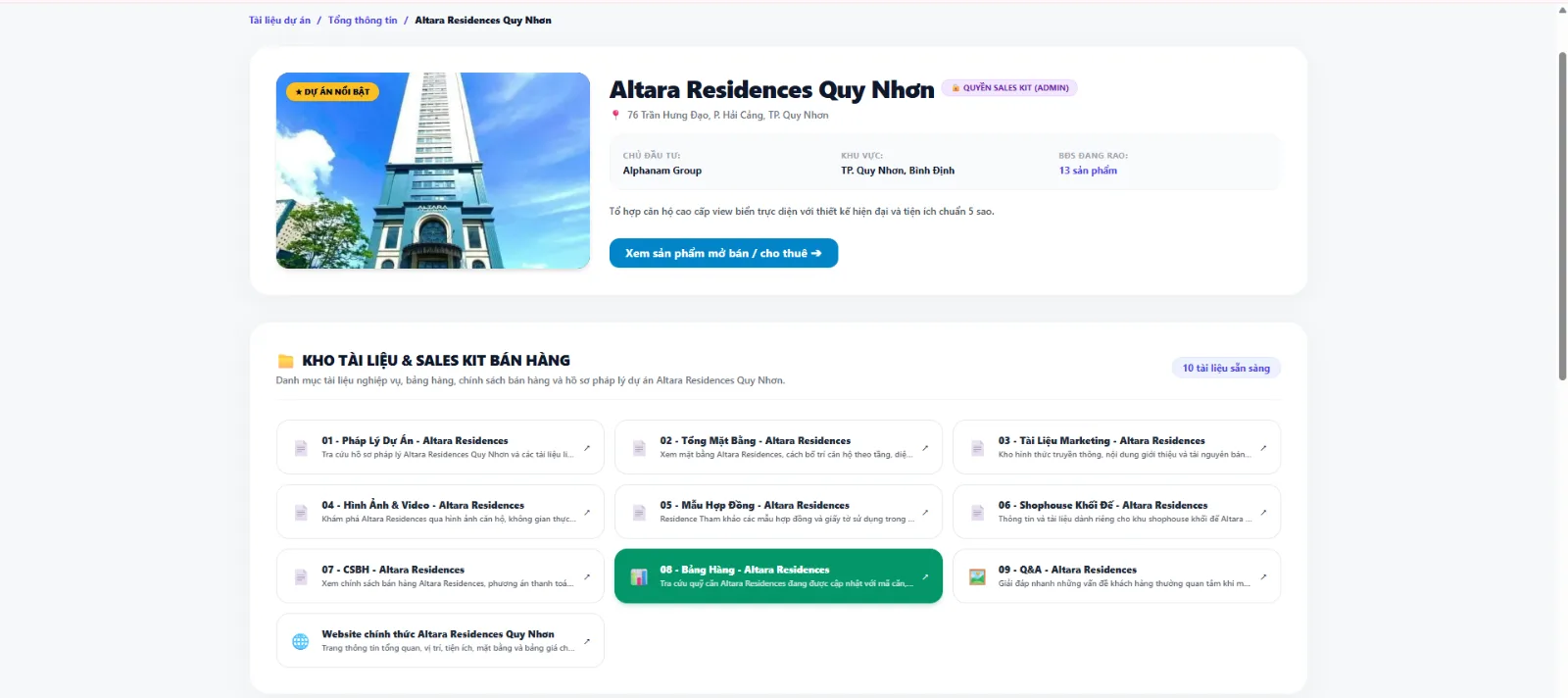Open 01 - Pháp Lý Dự Án card
Screen dimensions: 1568x698
coord(440,447)
